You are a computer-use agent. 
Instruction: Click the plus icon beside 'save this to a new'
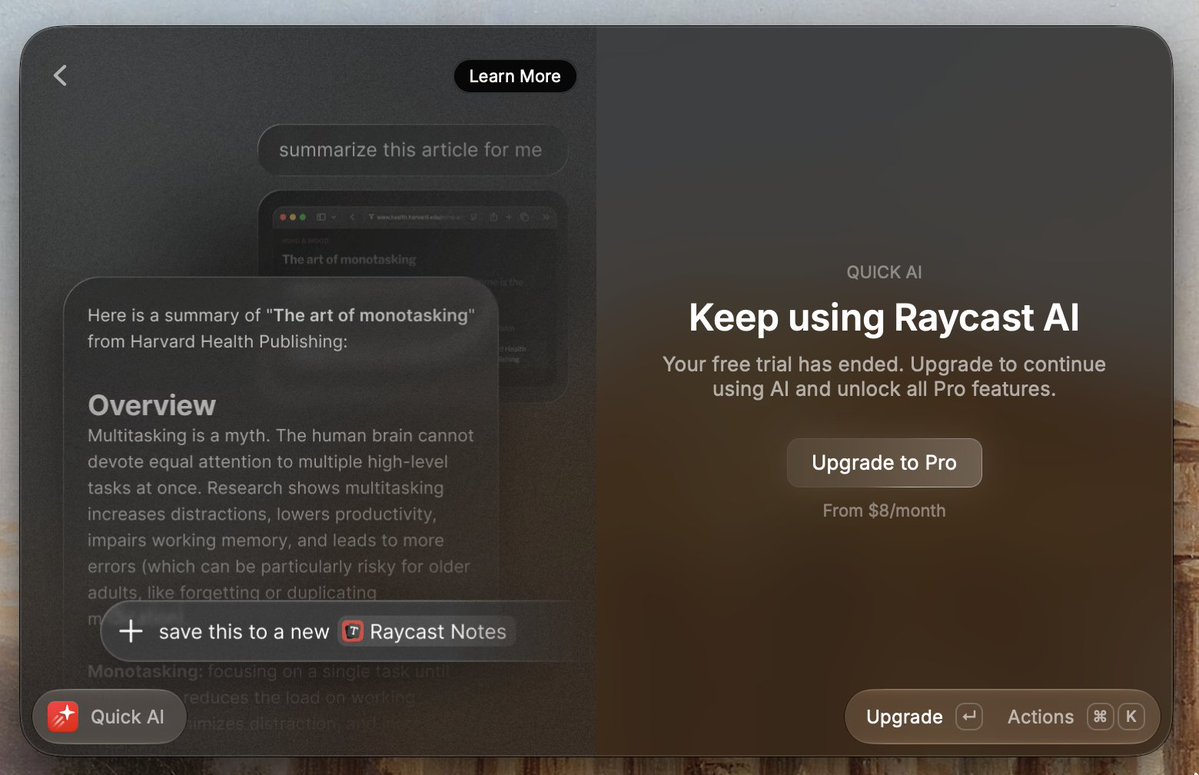point(131,631)
